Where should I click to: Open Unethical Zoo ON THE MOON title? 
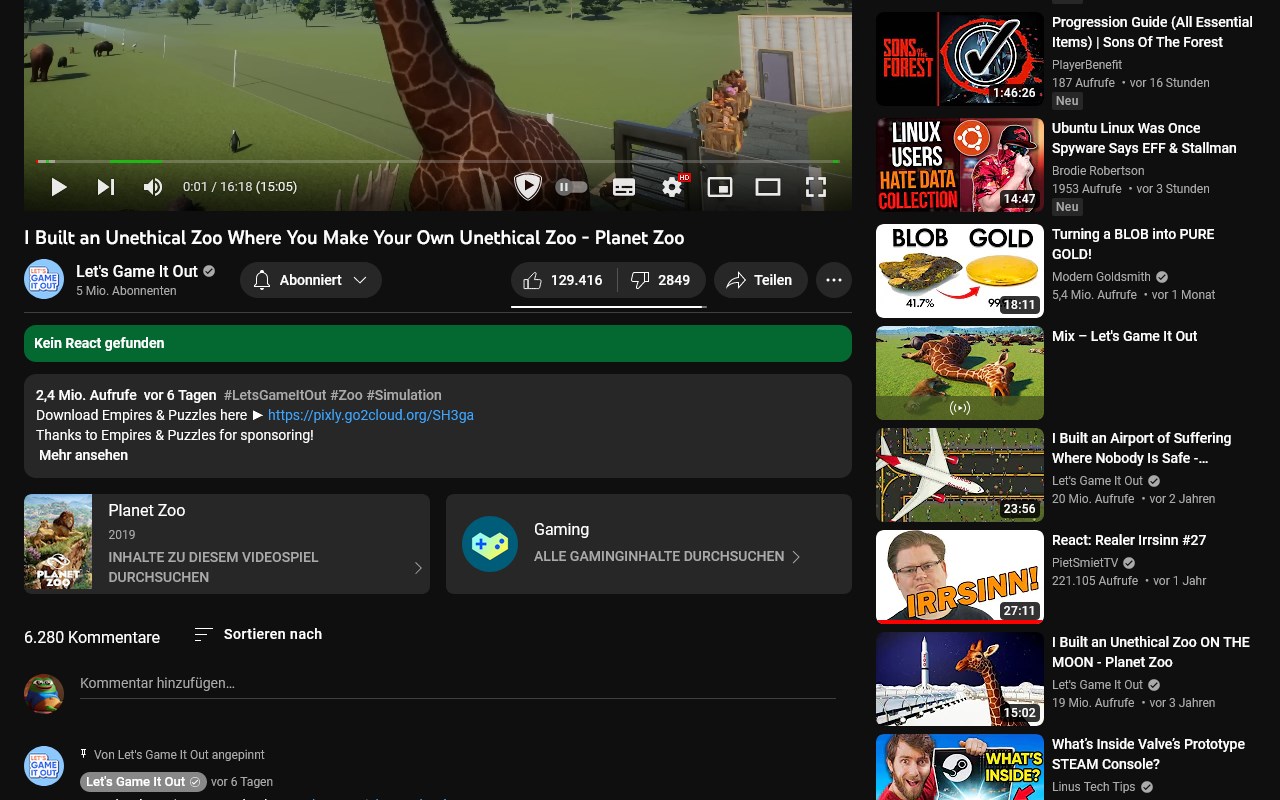point(1151,652)
